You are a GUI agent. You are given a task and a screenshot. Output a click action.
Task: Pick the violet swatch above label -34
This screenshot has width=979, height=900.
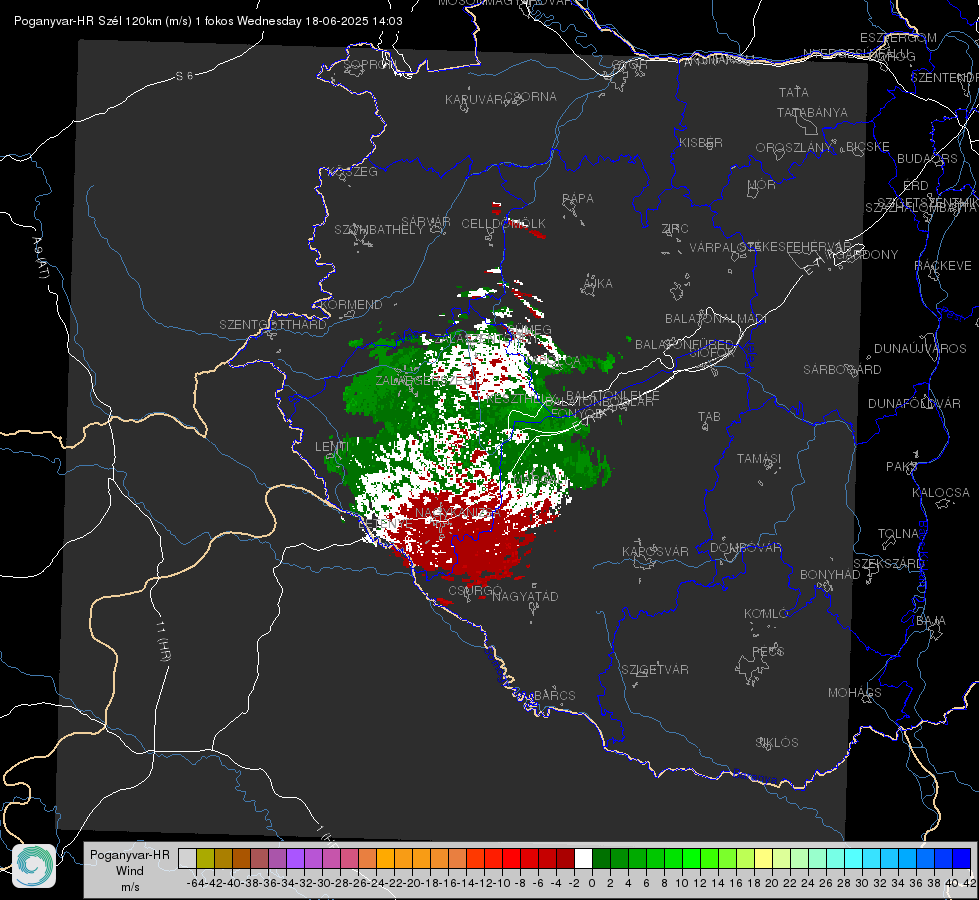click(295, 858)
